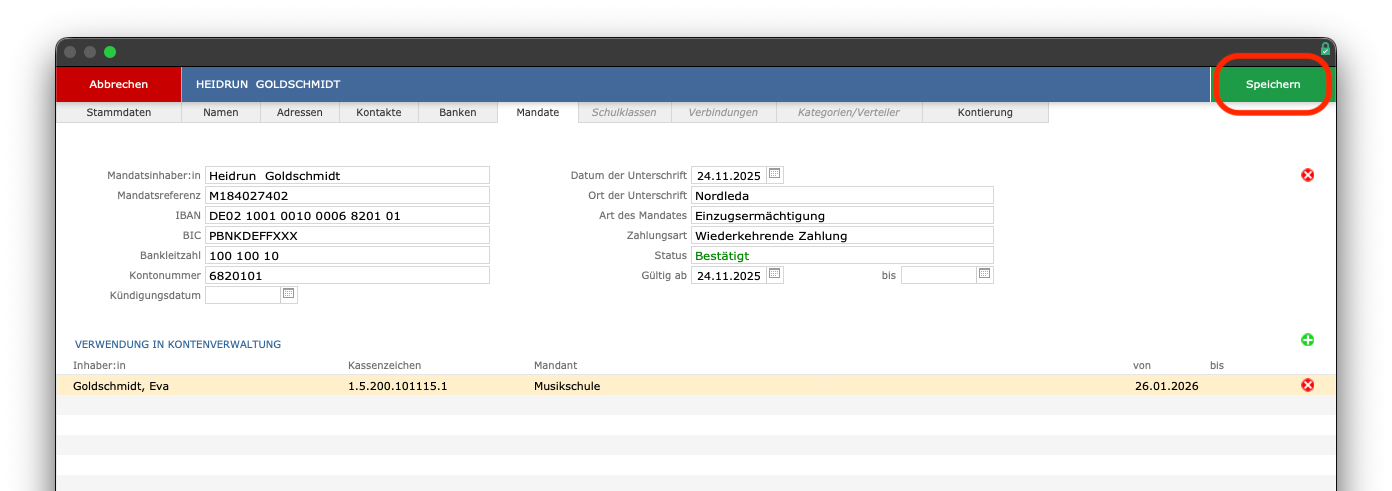Open the Art des Mandates field
Screen dimensions: 1392x491
coord(841,215)
